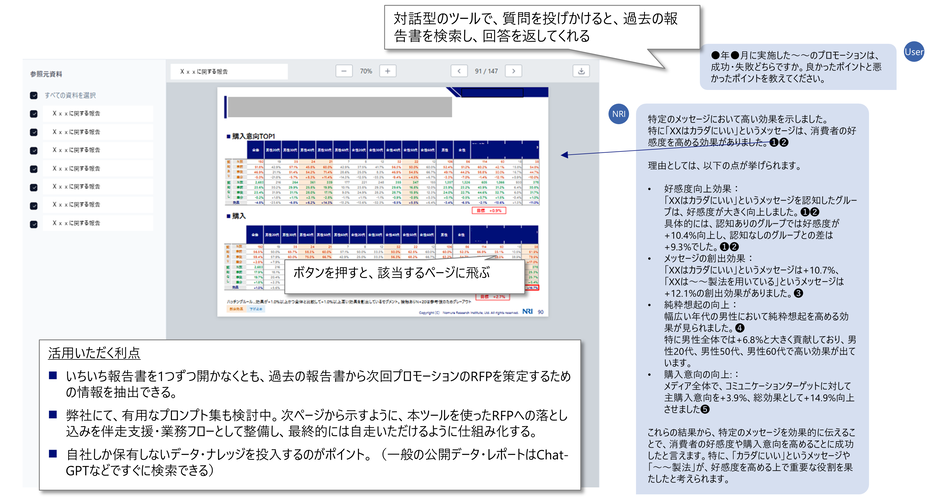Uncheck the first Xｘｘに関する報告 checkbox

34,113
